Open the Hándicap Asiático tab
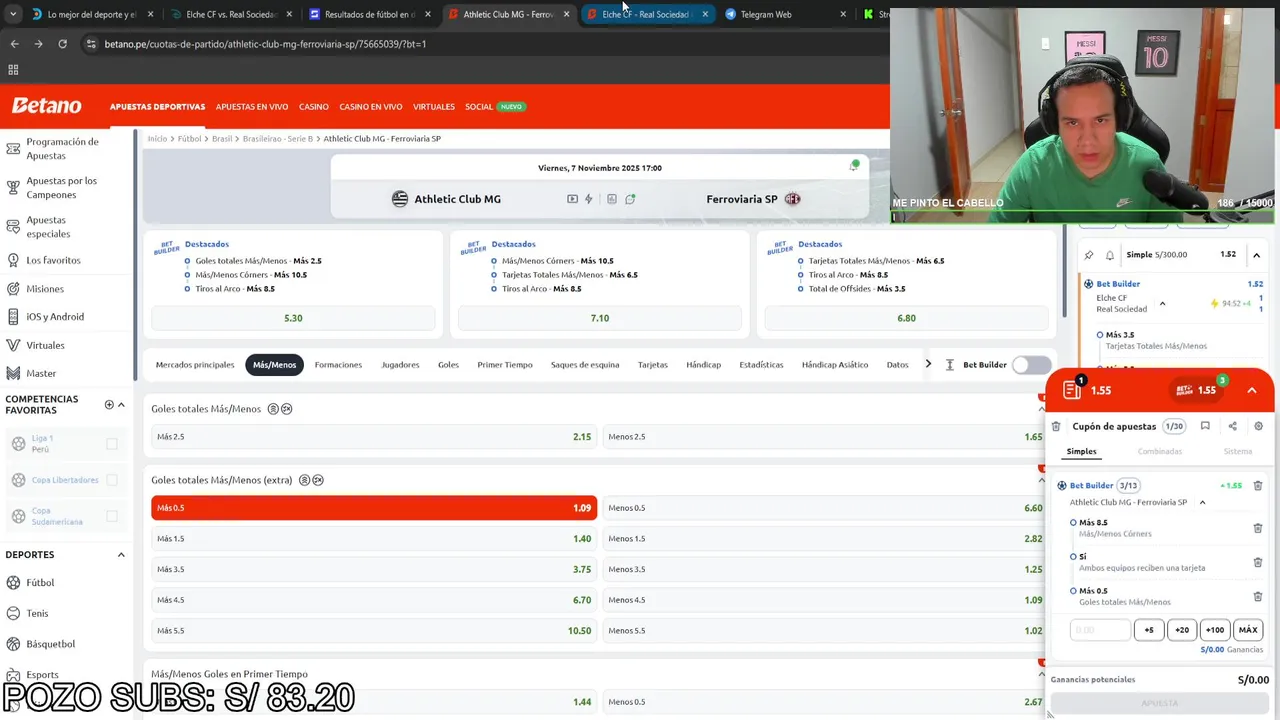This screenshot has width=1280, height=720. (835, 365)
